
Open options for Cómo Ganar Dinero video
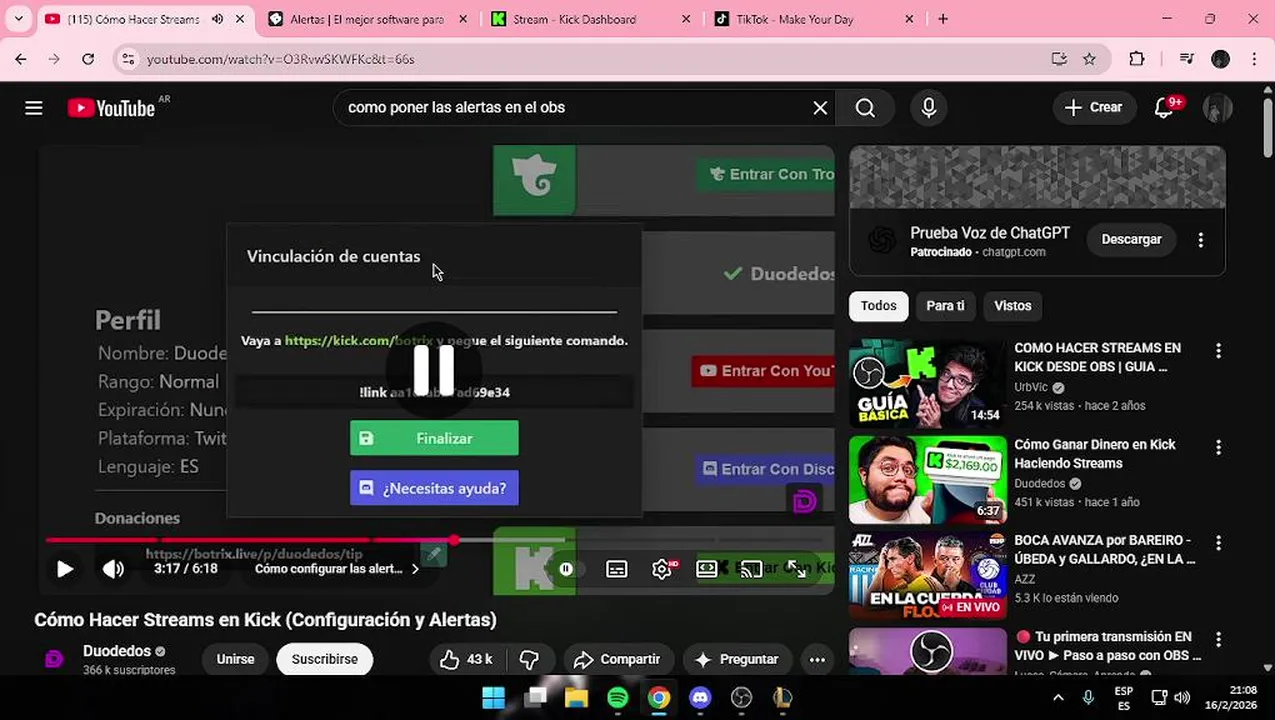point(1218,447)
